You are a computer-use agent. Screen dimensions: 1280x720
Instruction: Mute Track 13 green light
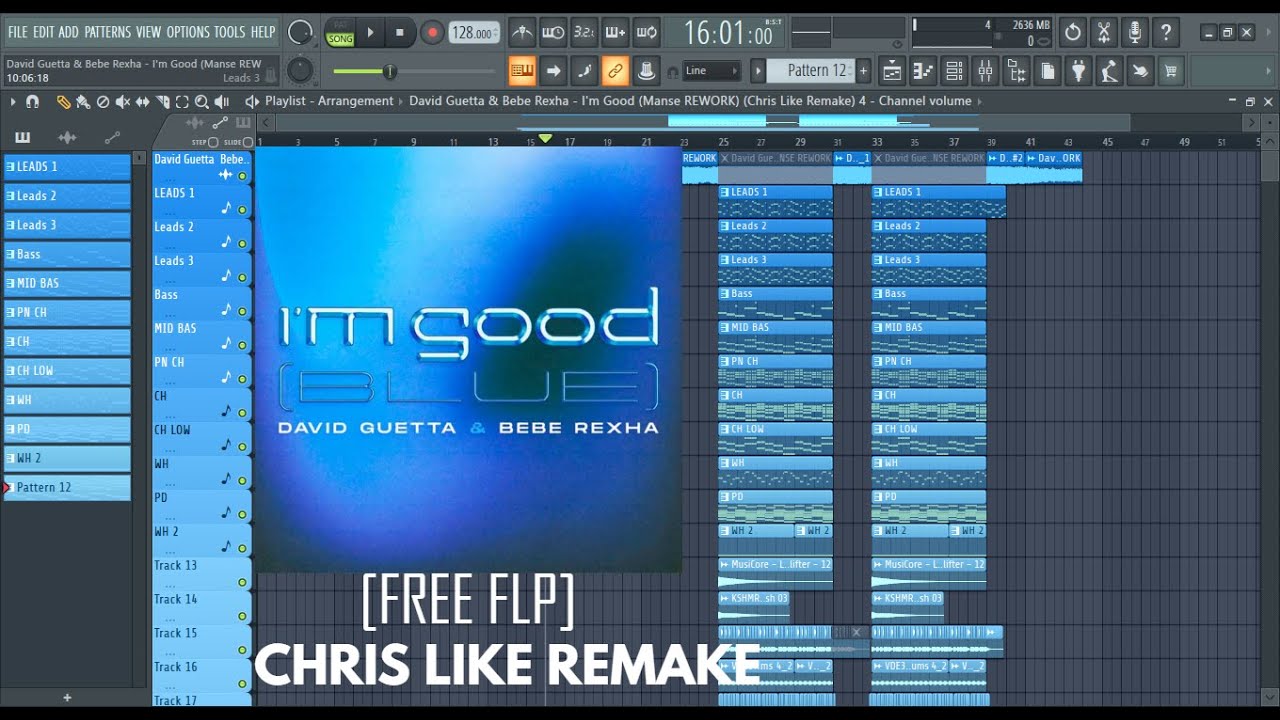click(x=242, y=582)
